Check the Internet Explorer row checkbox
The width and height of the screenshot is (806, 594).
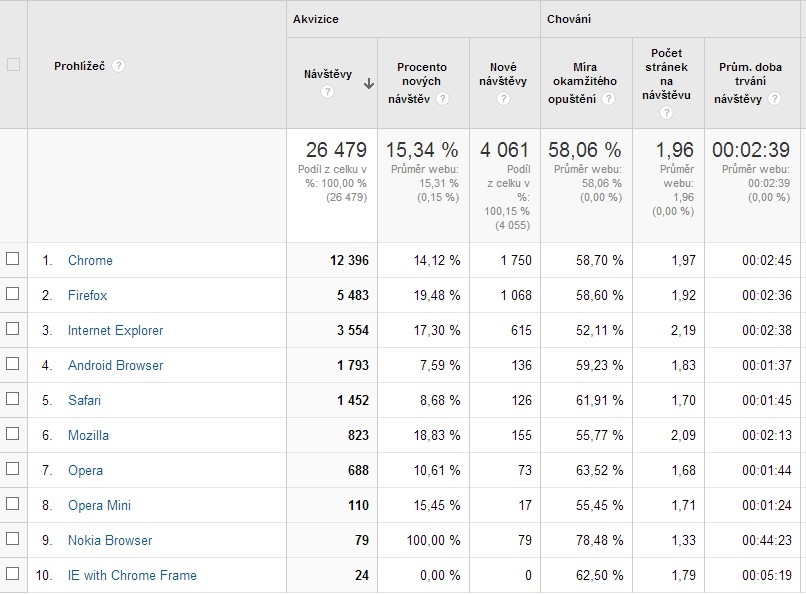[12, 328]
